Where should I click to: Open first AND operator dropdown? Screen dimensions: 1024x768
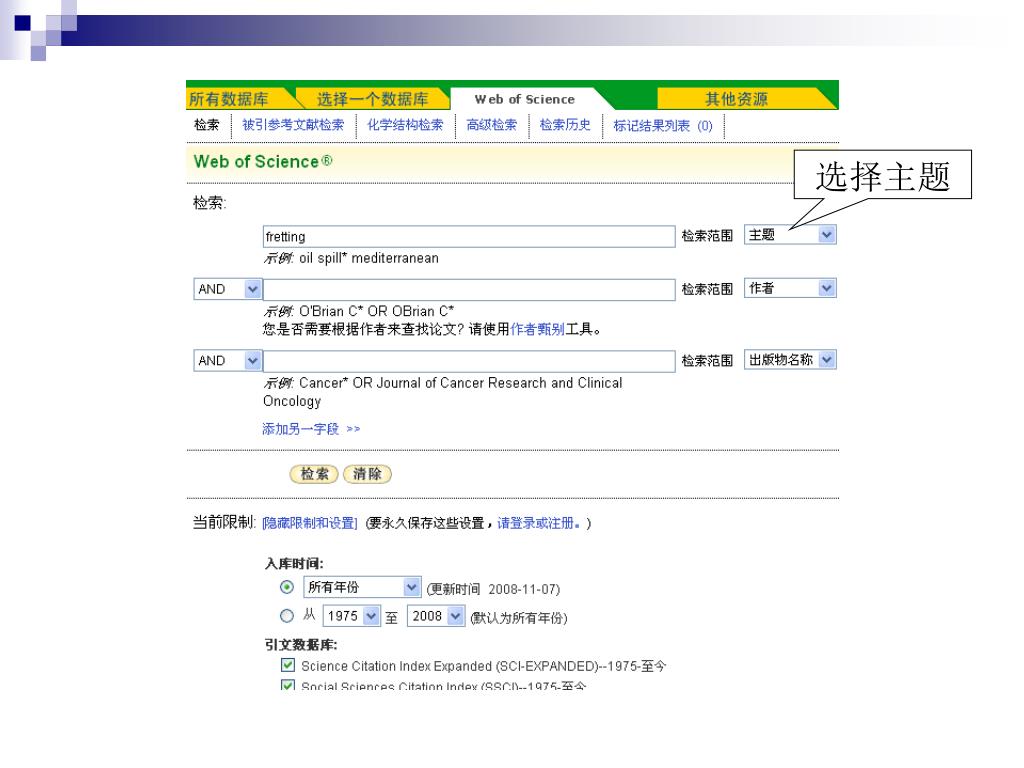[227, 289]
